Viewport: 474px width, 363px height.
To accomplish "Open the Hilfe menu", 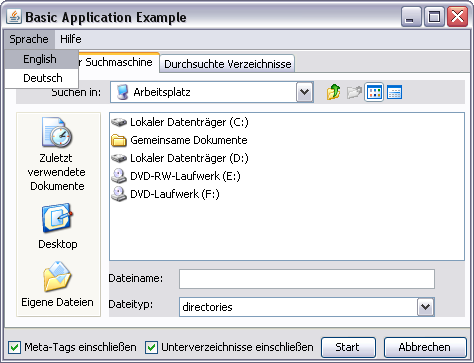I will click(x=71, y=39).
